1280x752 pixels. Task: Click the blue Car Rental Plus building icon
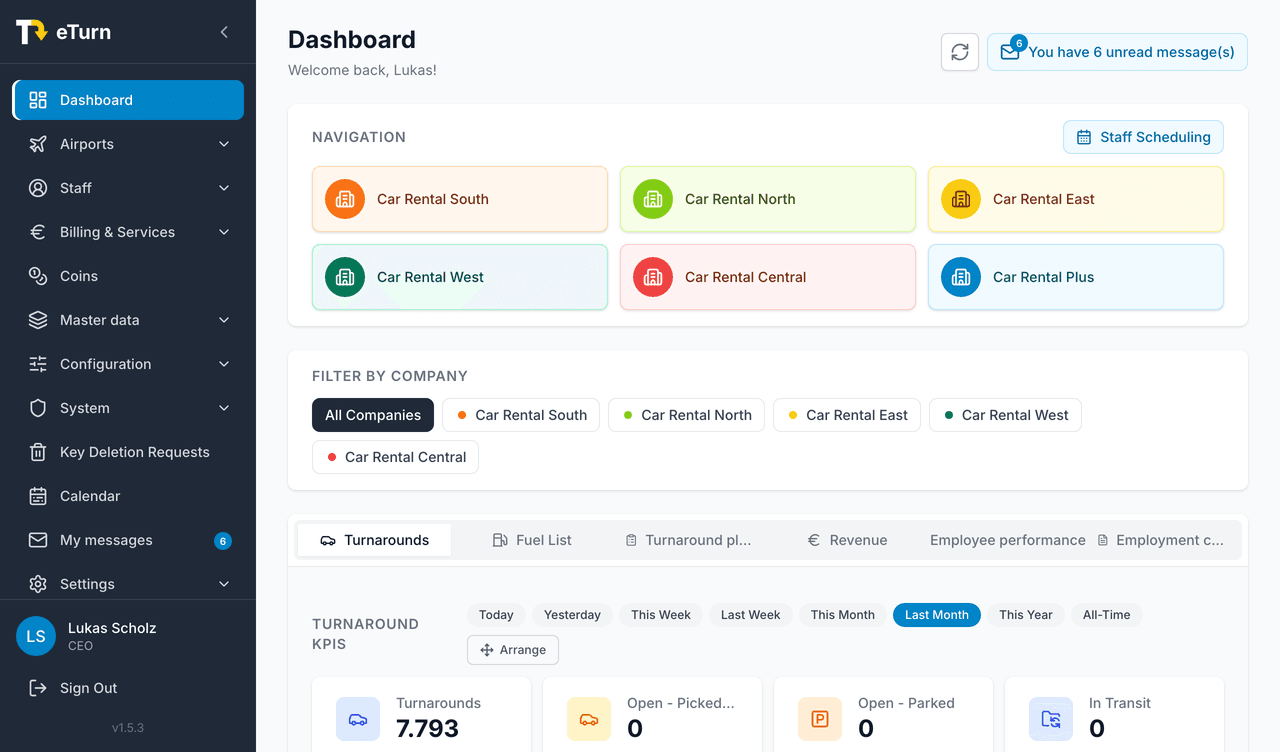click(961, 277)
